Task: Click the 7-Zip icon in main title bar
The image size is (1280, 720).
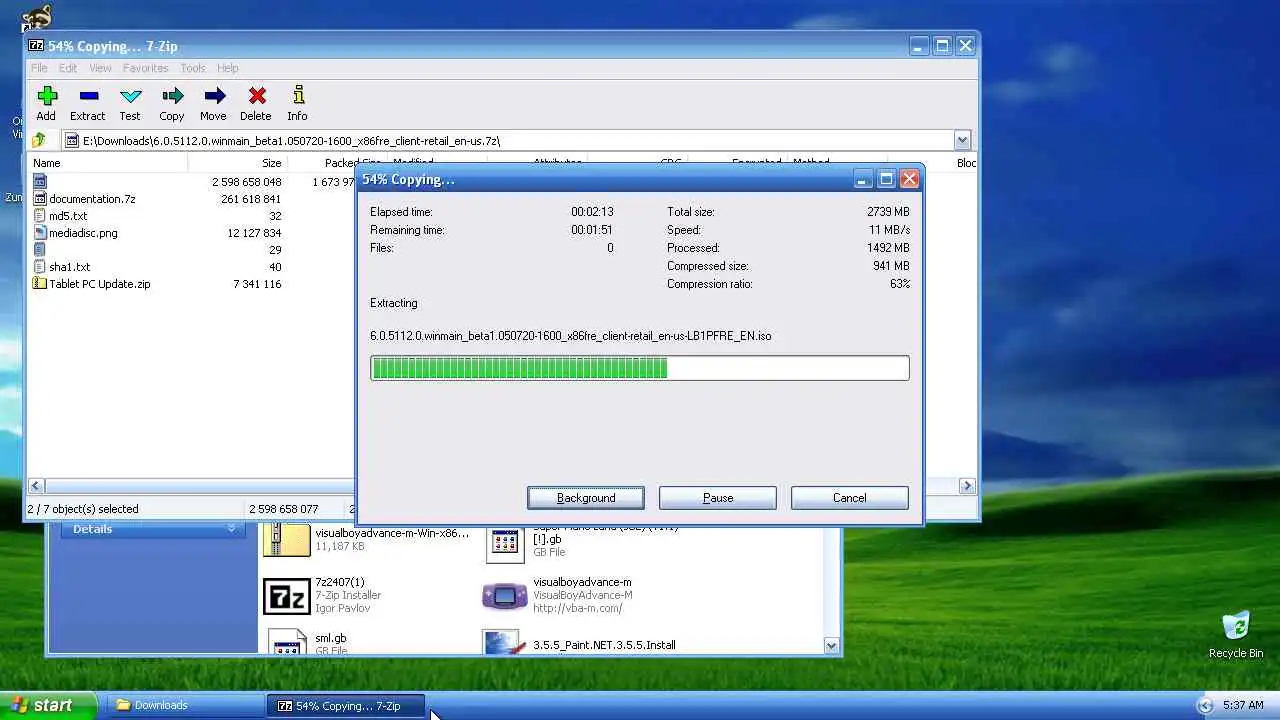Action: [37, 46]
